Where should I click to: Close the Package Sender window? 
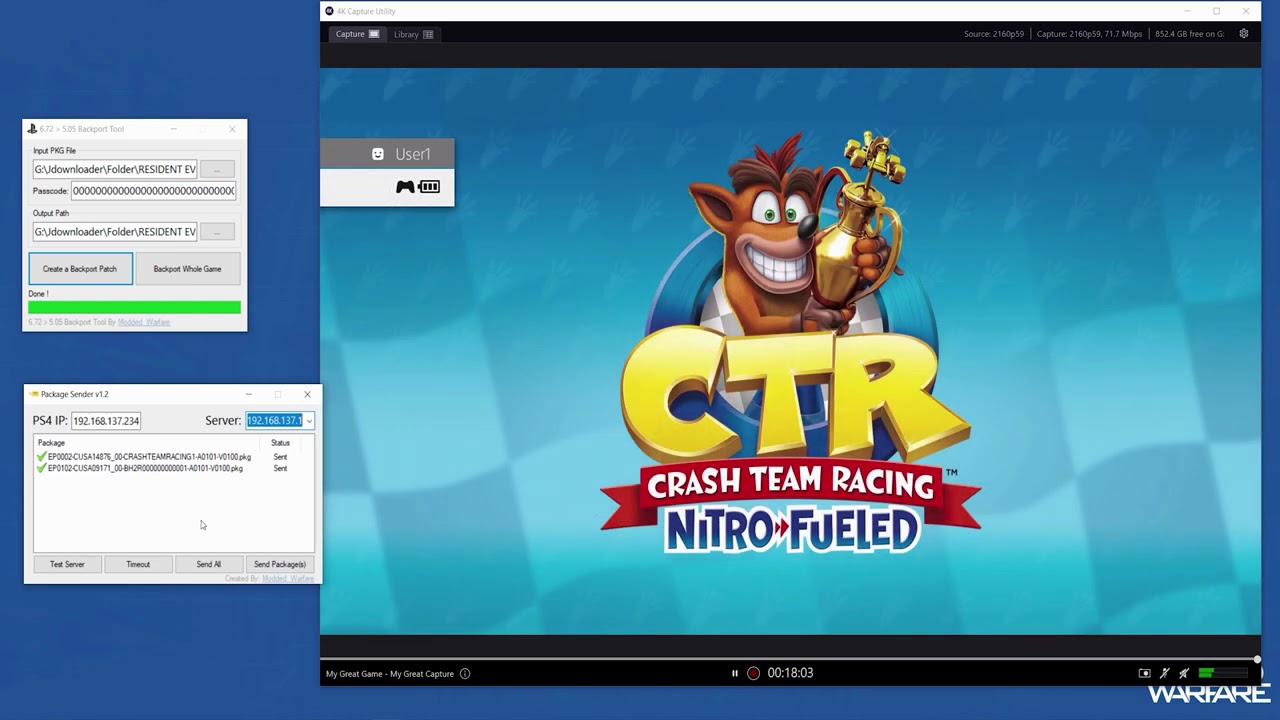click(x=307, y=394)
